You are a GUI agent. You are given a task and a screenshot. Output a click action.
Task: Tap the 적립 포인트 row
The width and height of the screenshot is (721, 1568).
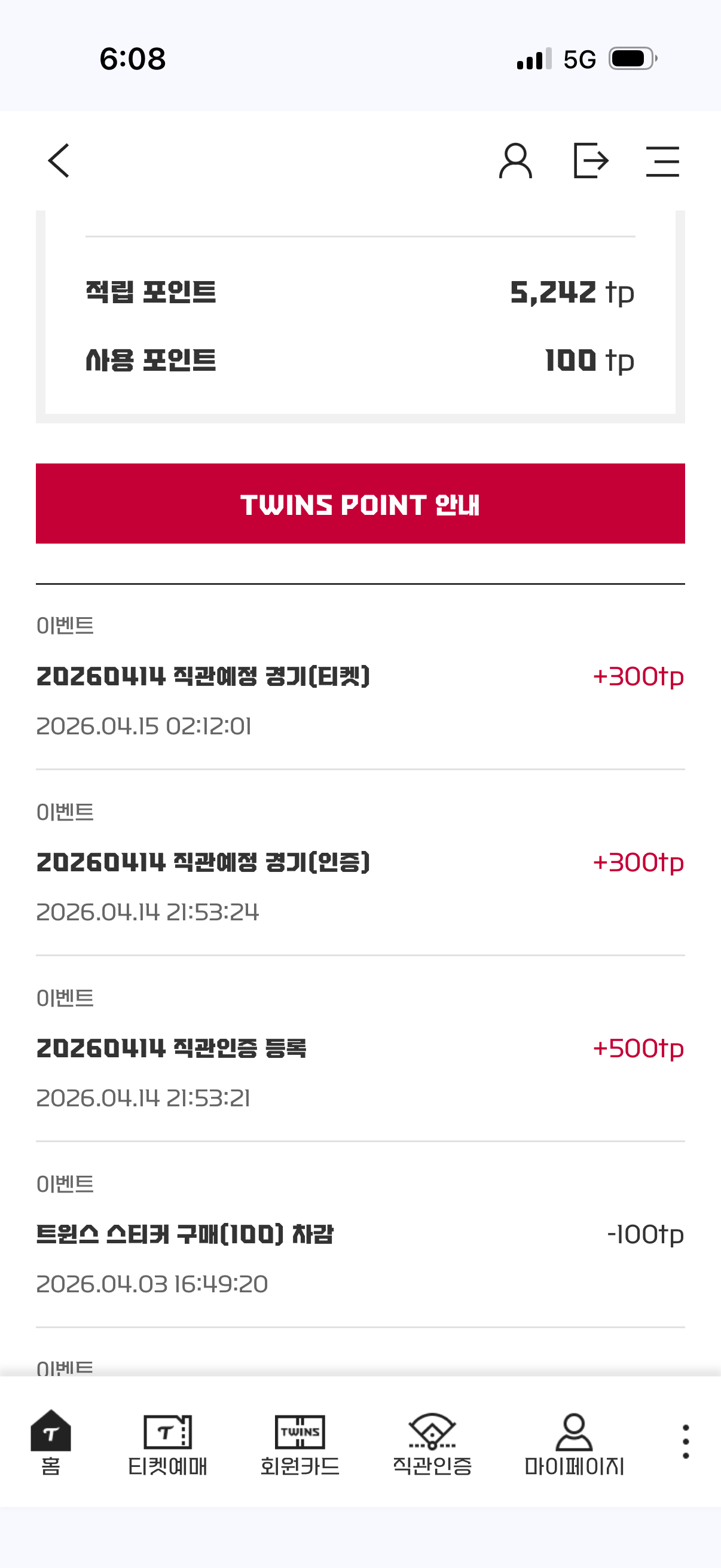360,292
